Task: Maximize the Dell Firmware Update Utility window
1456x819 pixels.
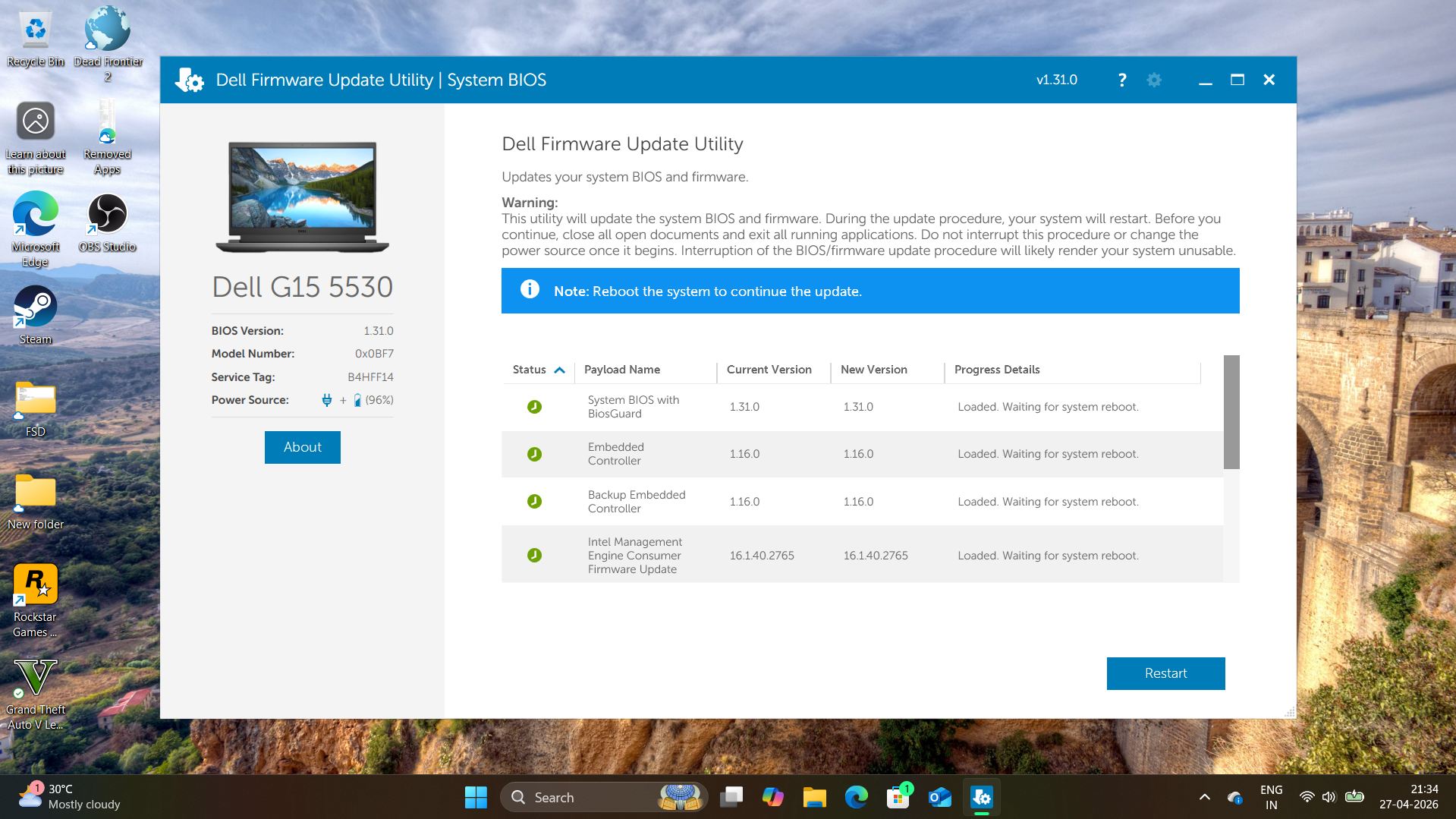Action: point(1237,80)
